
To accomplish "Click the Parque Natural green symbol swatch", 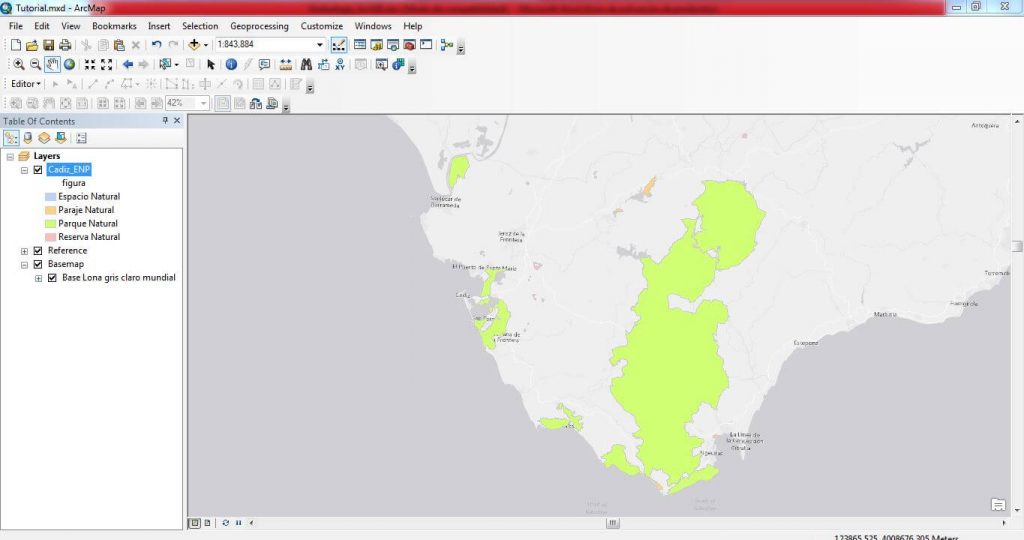I will (50, 224).
